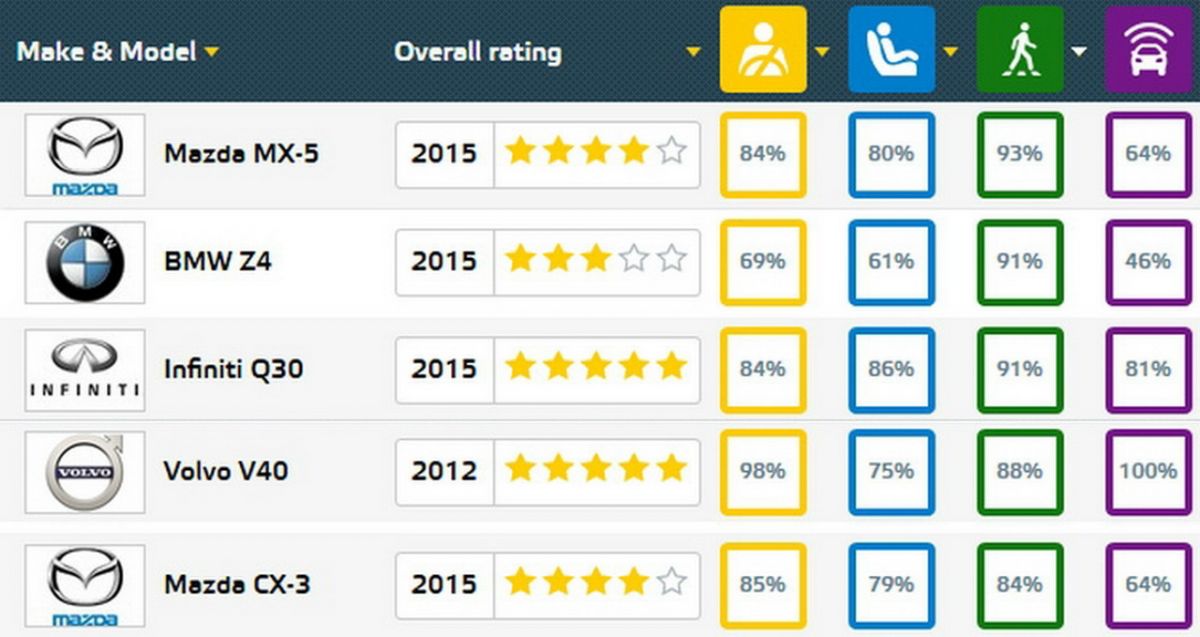Open the Infiniti Q30 result

(x=234, y=369)
